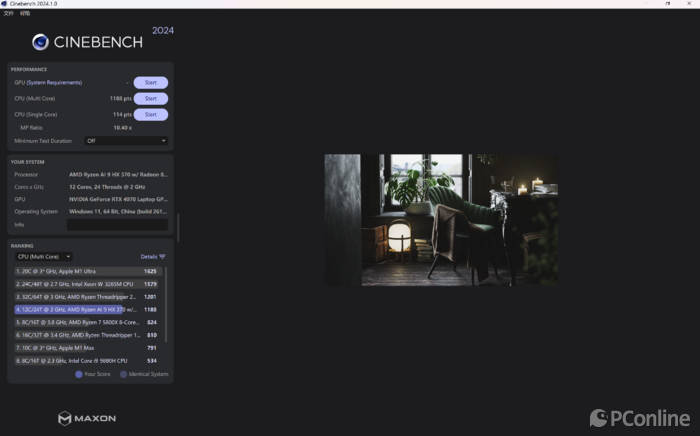The height and width of the screenshot is (436, 700).
Task: Select the 32C/64T AMD Ryzen Threadripper row
Action: [x=87, y=297]
